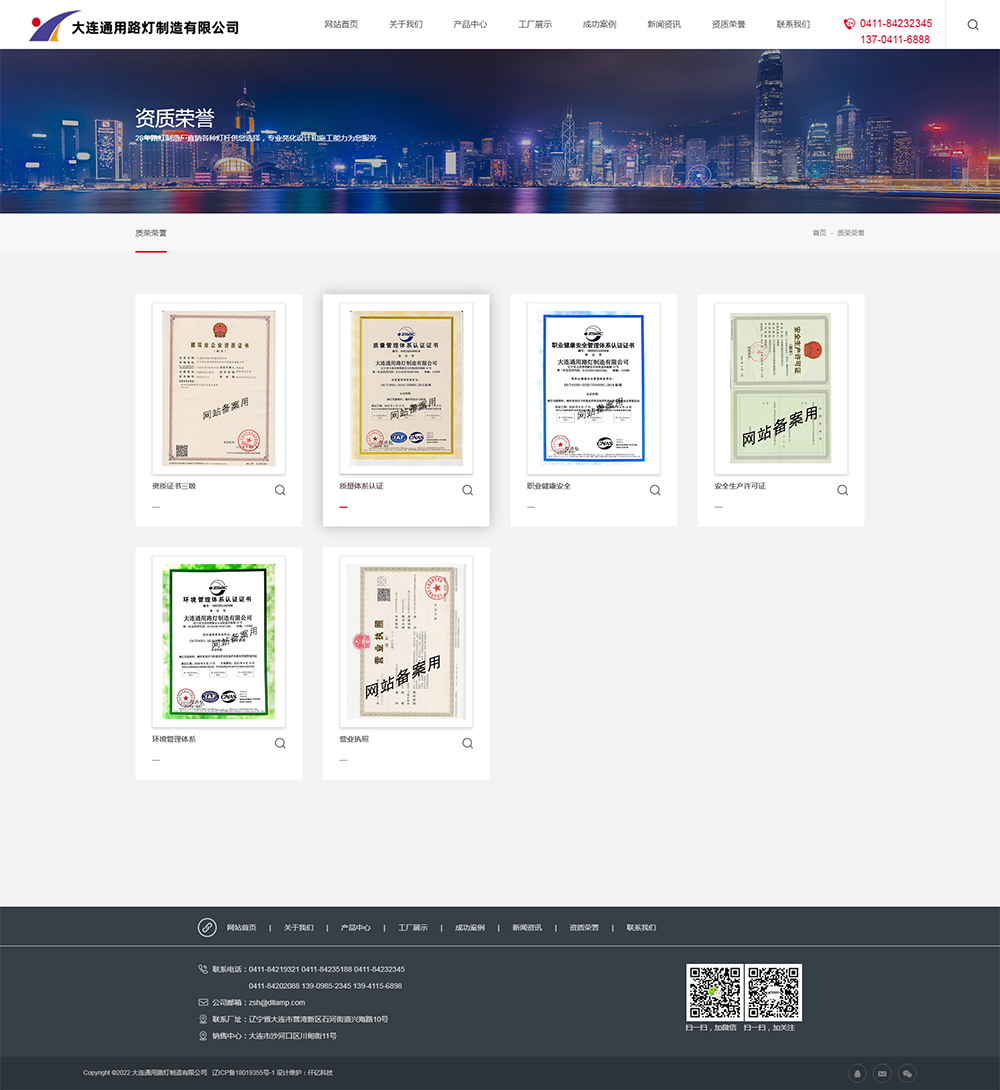
Task: Click 成功案例 link in the footer
Action: [x=470, y=928]
